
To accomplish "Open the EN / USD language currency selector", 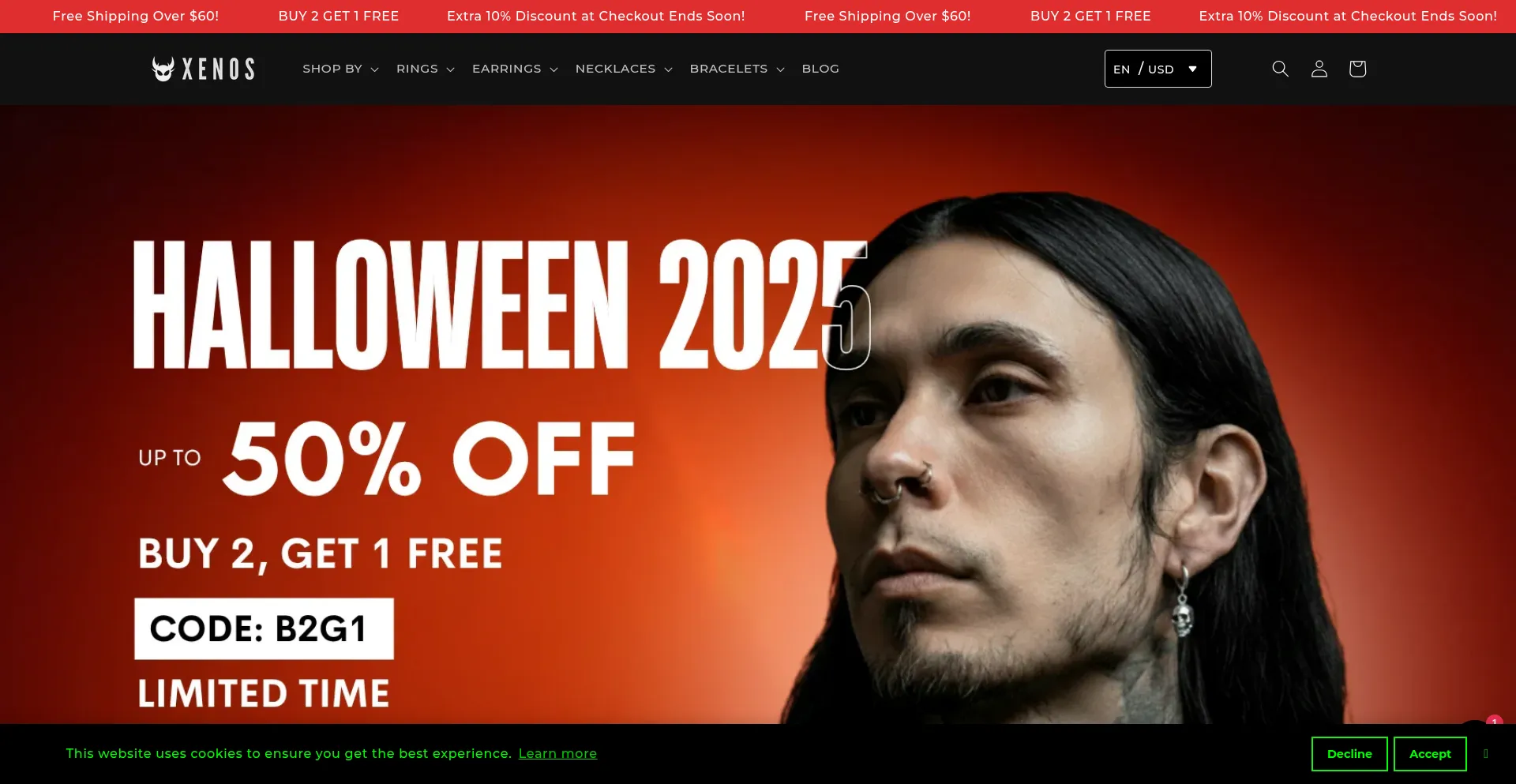I will point(1158,69).
